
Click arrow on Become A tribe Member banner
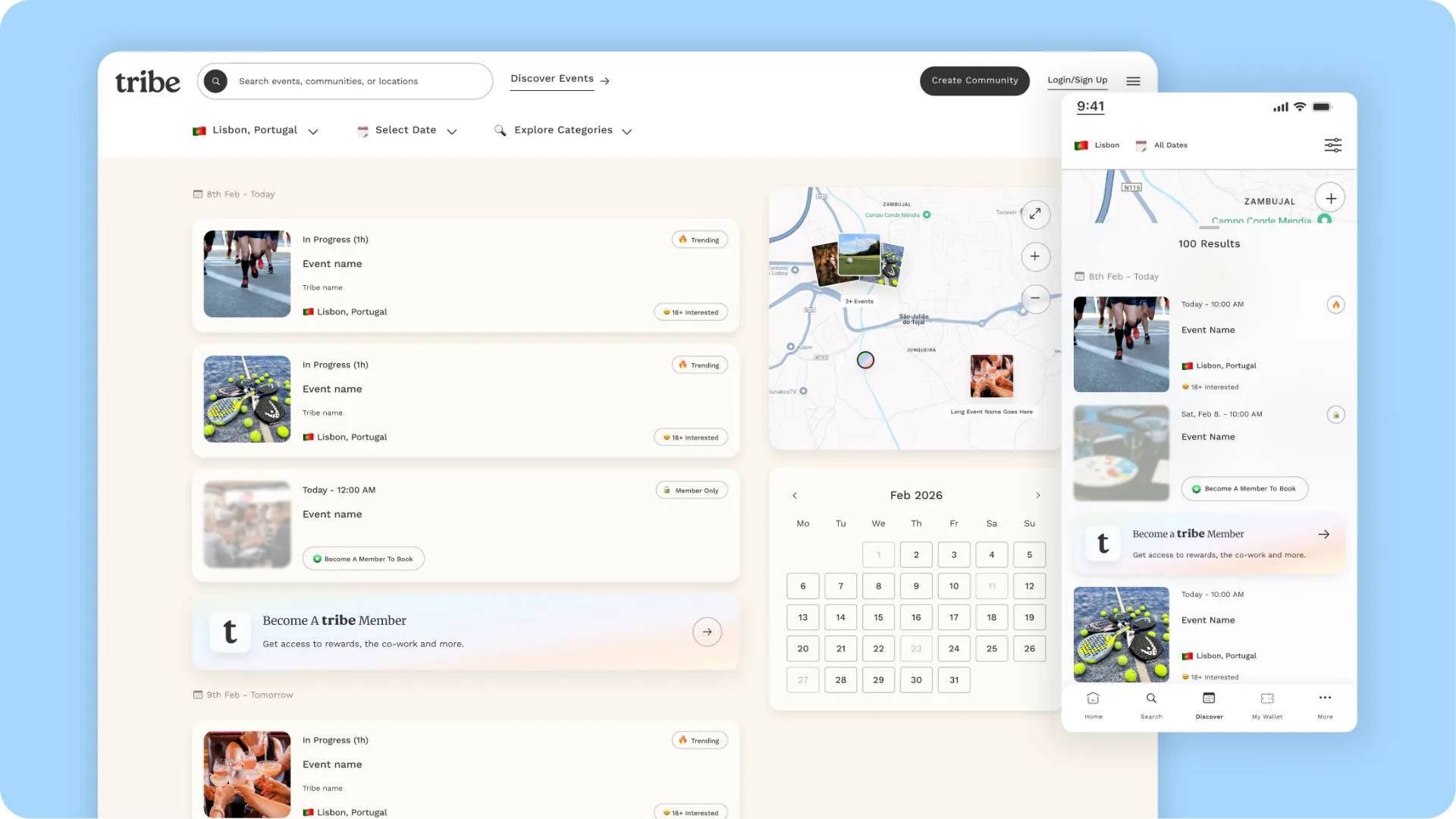tap(707, 632)
